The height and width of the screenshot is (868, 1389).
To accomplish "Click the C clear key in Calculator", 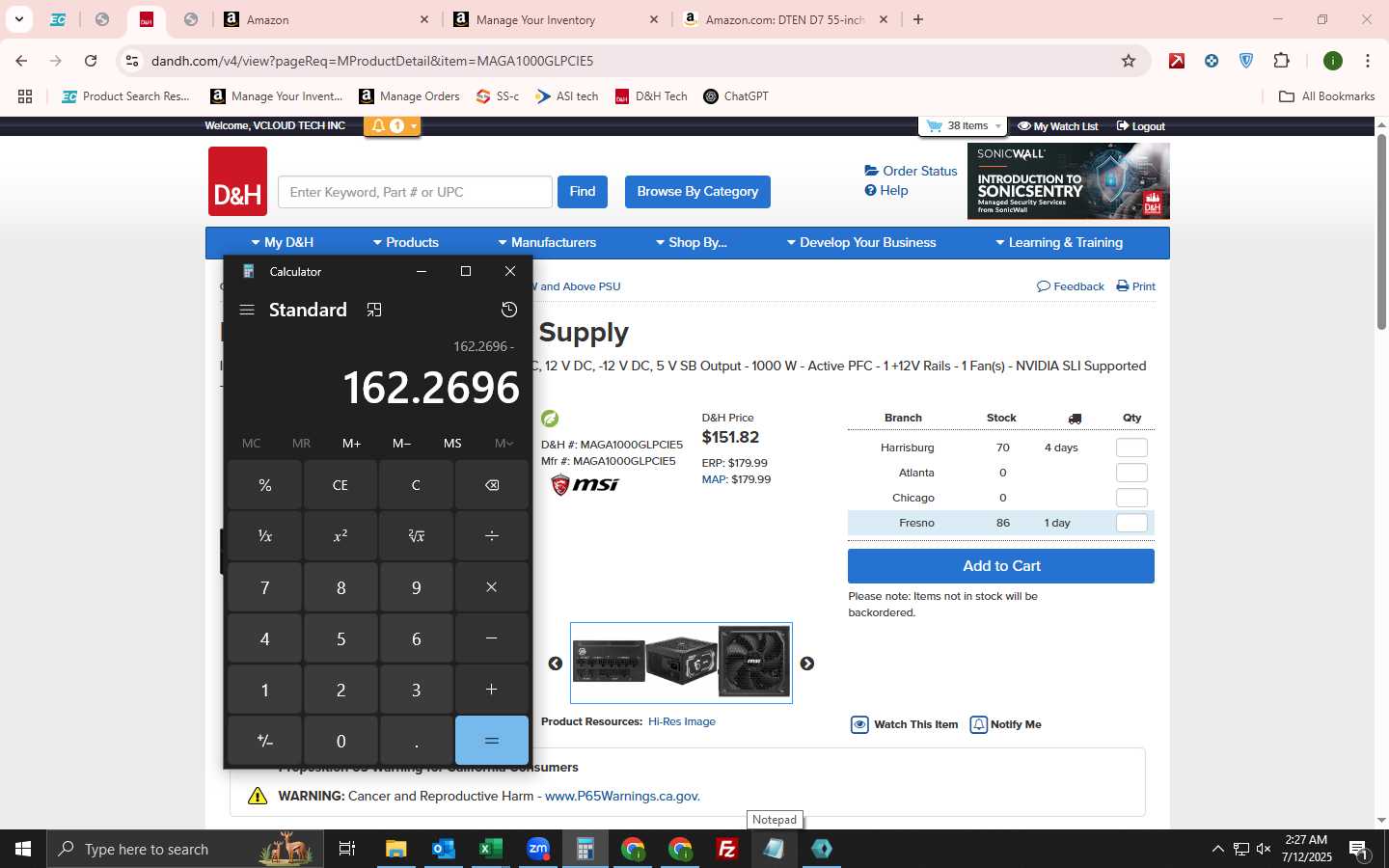I will coord(416,485).
